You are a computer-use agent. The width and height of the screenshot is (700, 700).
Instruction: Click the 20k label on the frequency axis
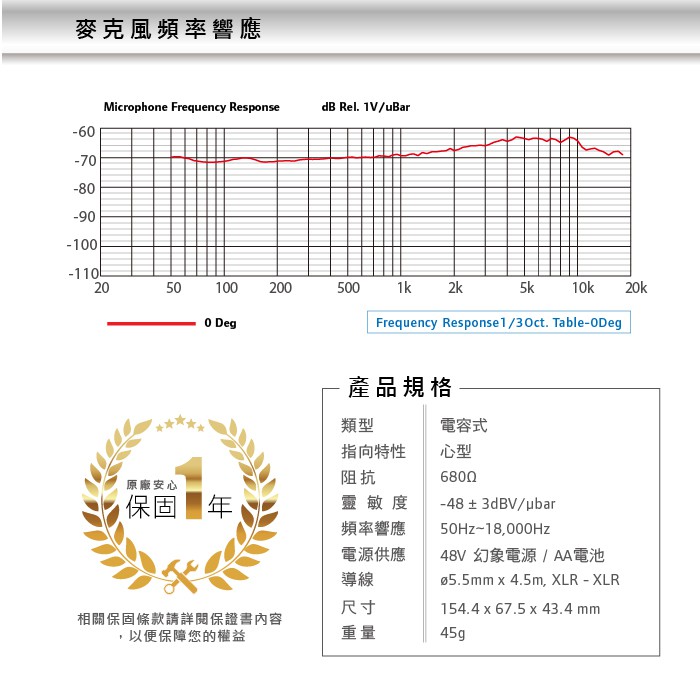tap(636, 288)
